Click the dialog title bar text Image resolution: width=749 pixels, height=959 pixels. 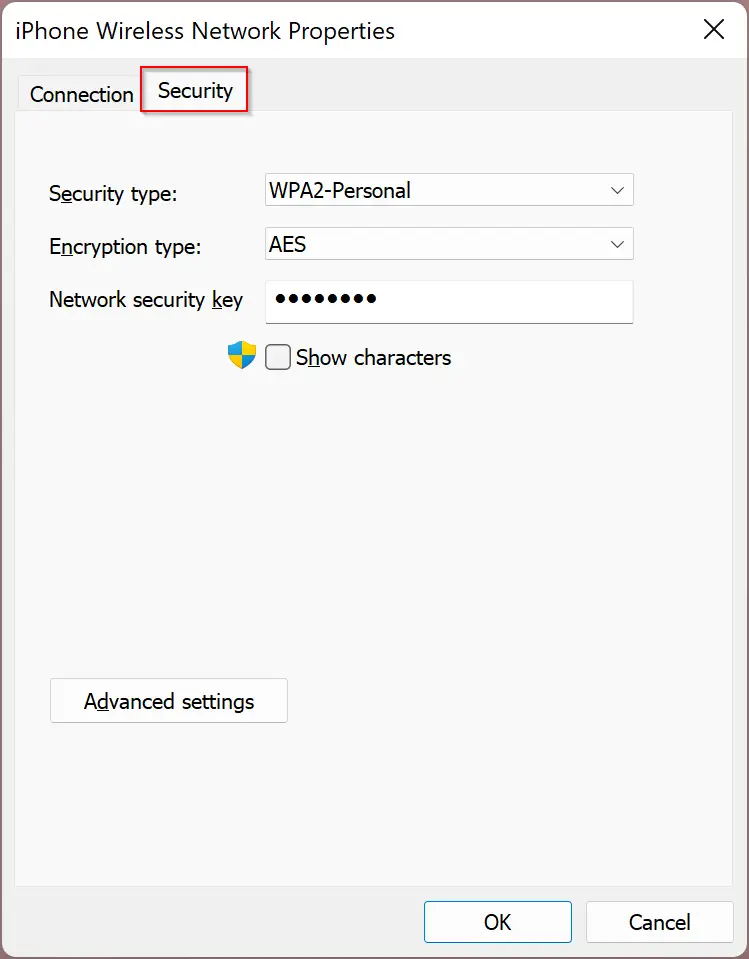[205, 31]
